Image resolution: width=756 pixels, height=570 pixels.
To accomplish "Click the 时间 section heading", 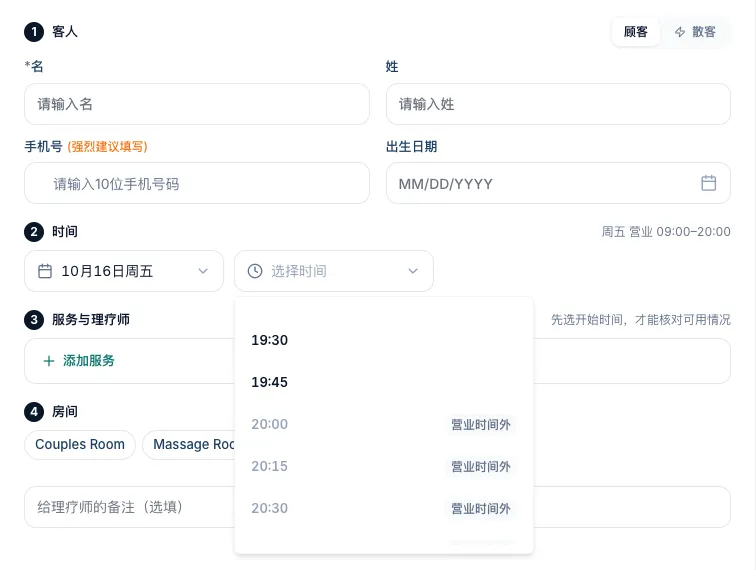I will click(x=65, y=231).
